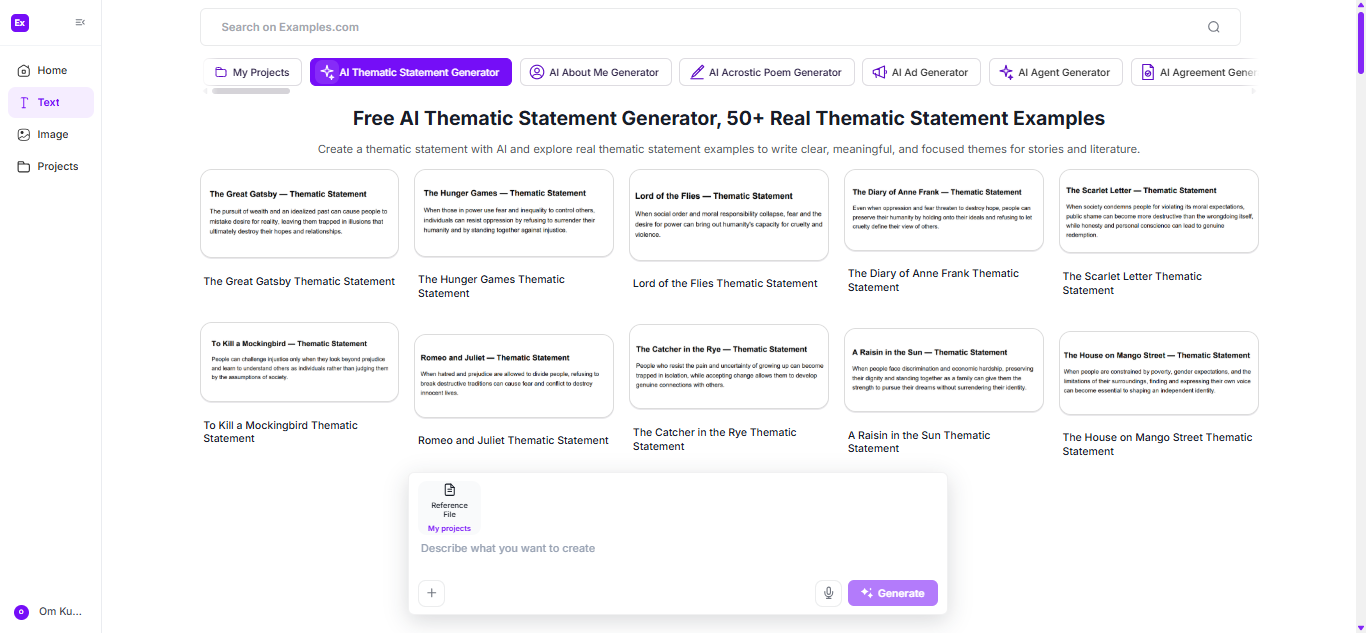Open the AI About Me Generator tab
1366x633 pixels.
pyautogui.click(x=595, y=72)
